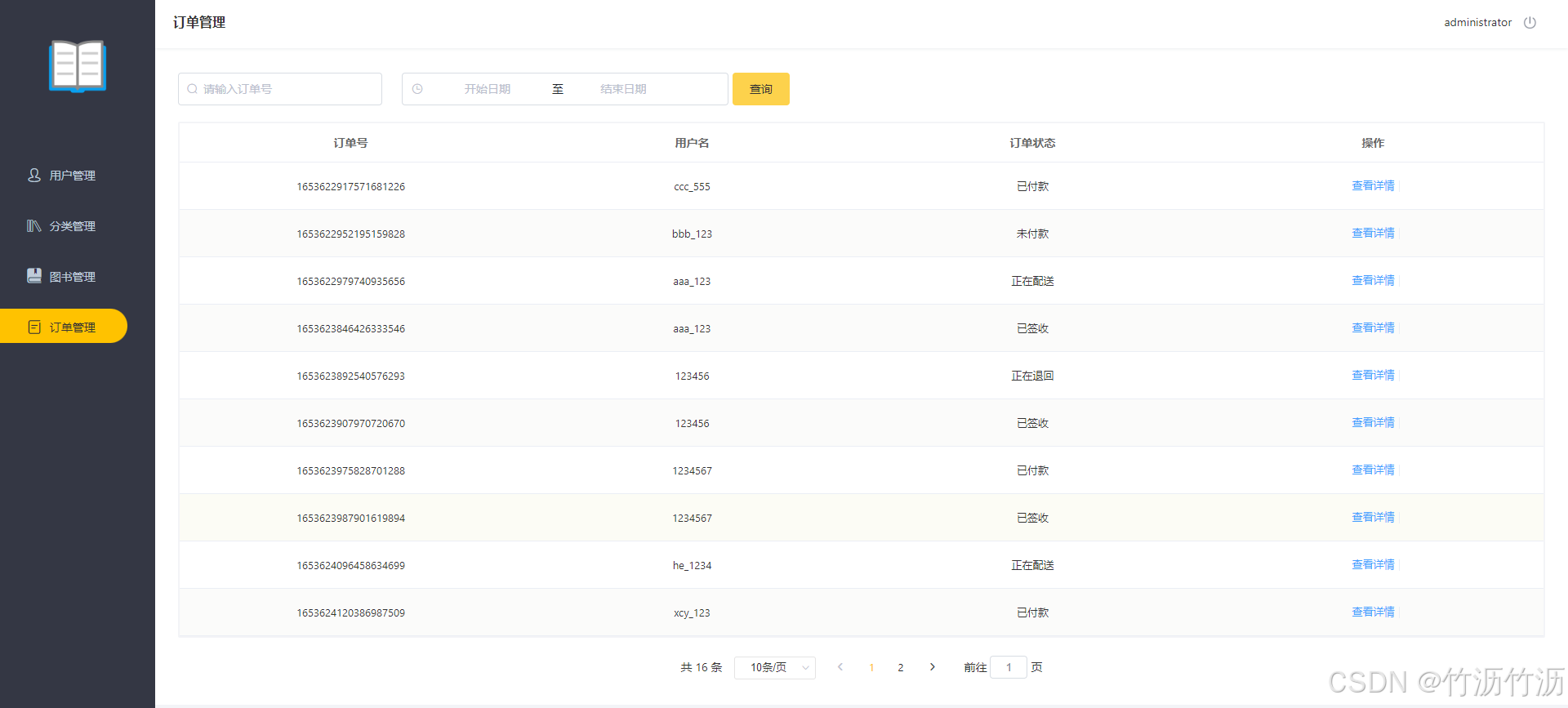The width and height of the screenshot is (1568, 708).
Task: Open the 10条/页 page size dropdown
Action: click(x=775, y=668)
